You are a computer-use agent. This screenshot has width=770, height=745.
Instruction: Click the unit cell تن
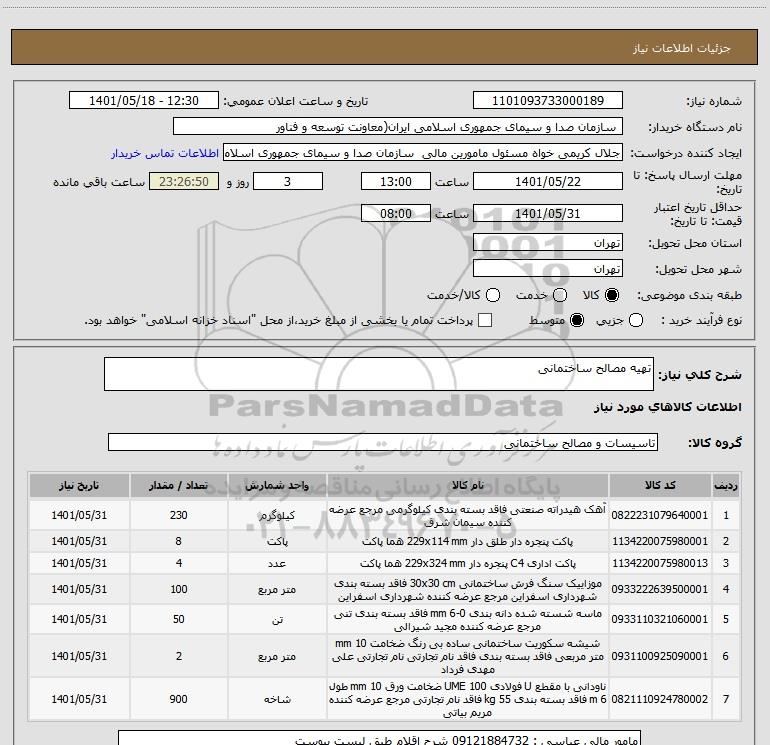(x=277, y=619)
